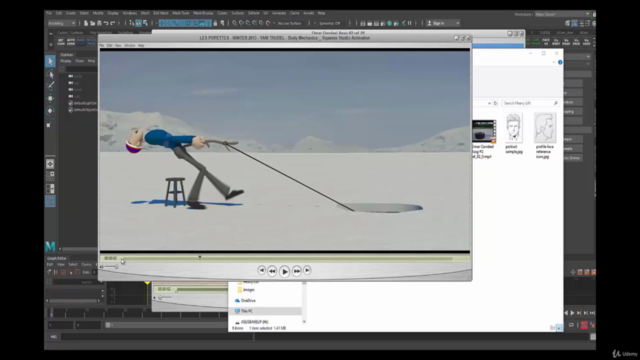The image size is (640, 360).
Task: Select the Maya Select tool arrow
Action: point(50,62)
